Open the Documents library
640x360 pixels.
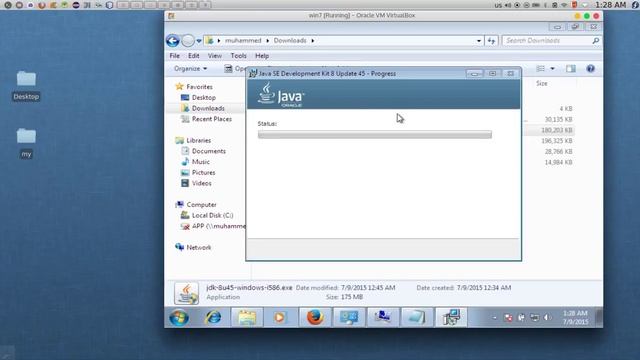coord(209,151)
